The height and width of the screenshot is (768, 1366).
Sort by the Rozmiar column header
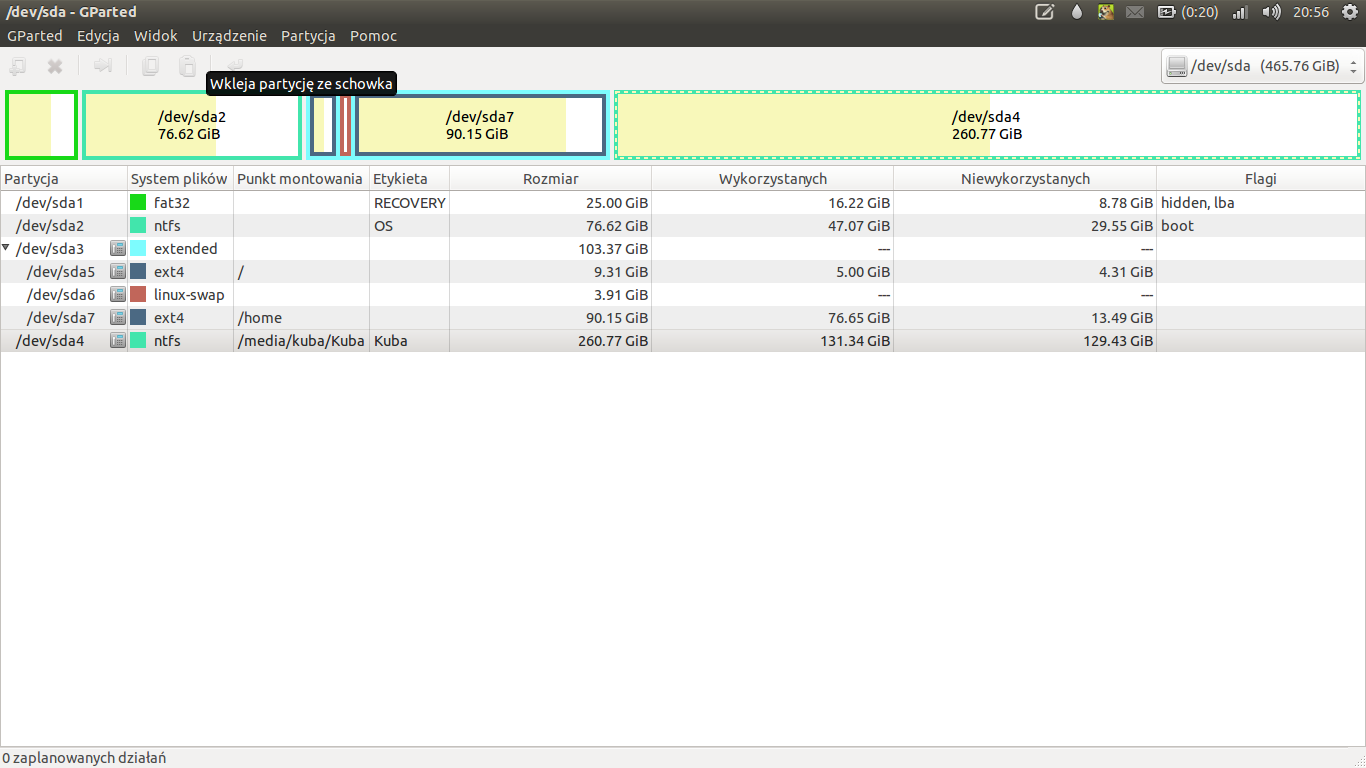pos(551,179)
